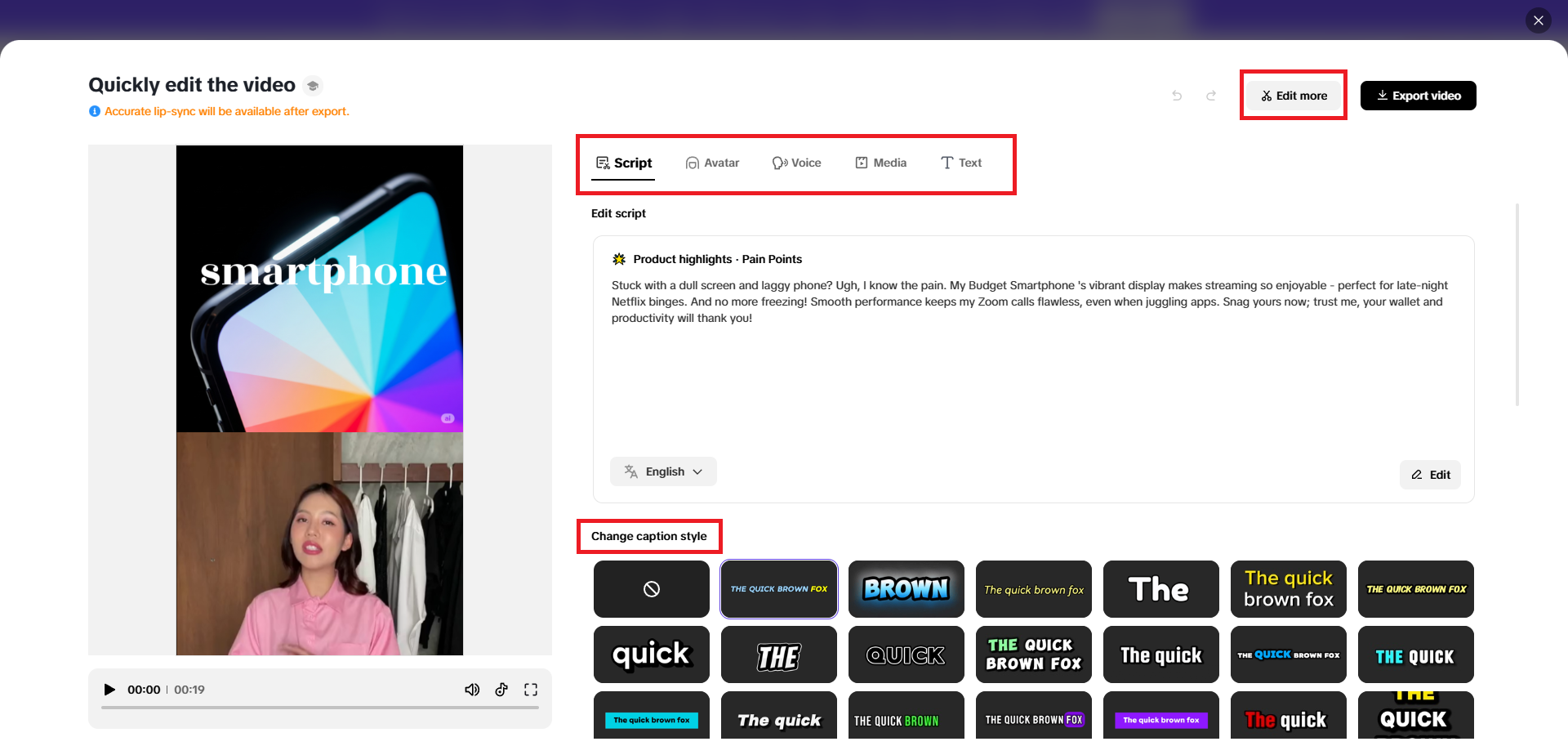The image size is (1568, 746).
Task: Click the blue info icon before lip-sync notice
Action: click(95, 111)
